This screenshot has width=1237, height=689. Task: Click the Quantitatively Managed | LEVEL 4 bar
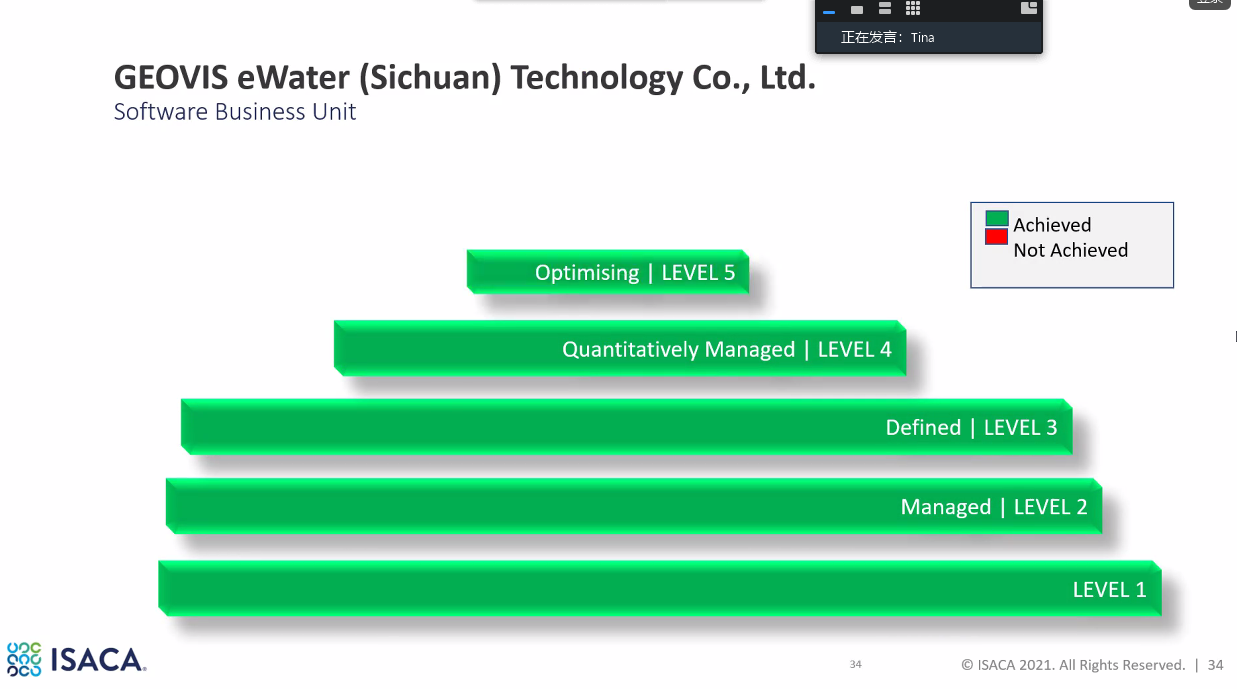[620, 348]
